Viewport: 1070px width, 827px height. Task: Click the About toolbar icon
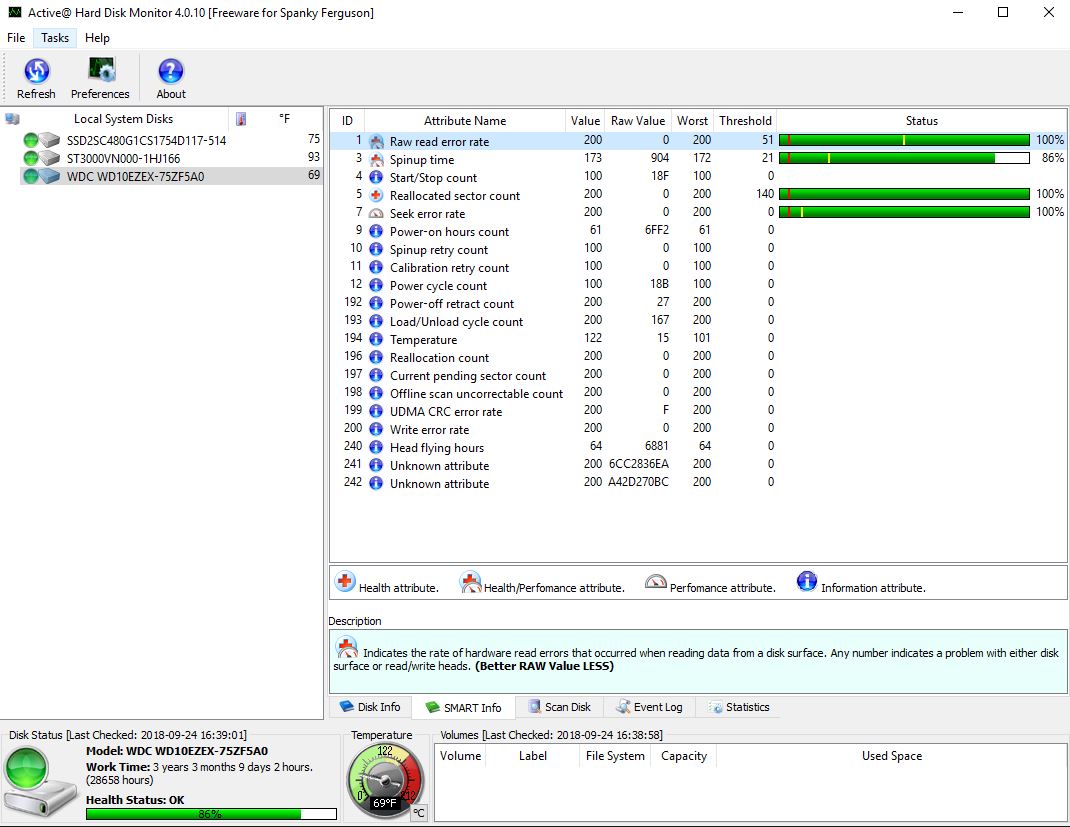170,74
